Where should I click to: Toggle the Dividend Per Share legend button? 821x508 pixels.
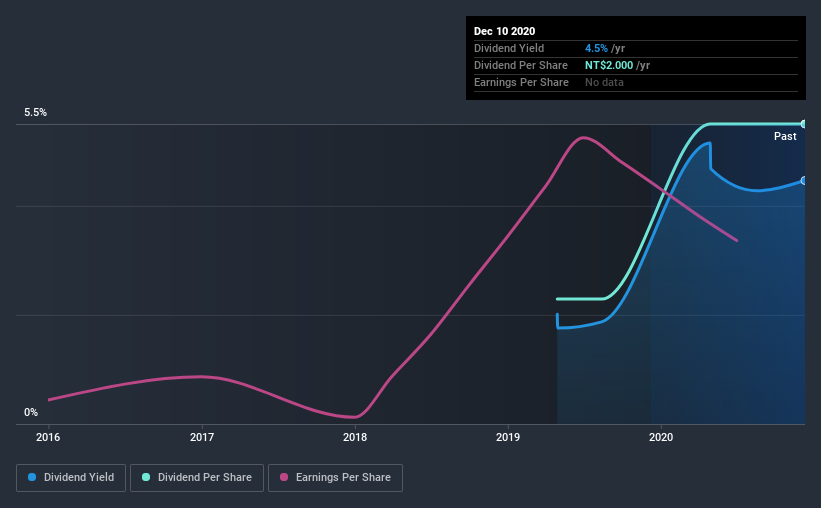pyautogui.click(x=197, y=478)
